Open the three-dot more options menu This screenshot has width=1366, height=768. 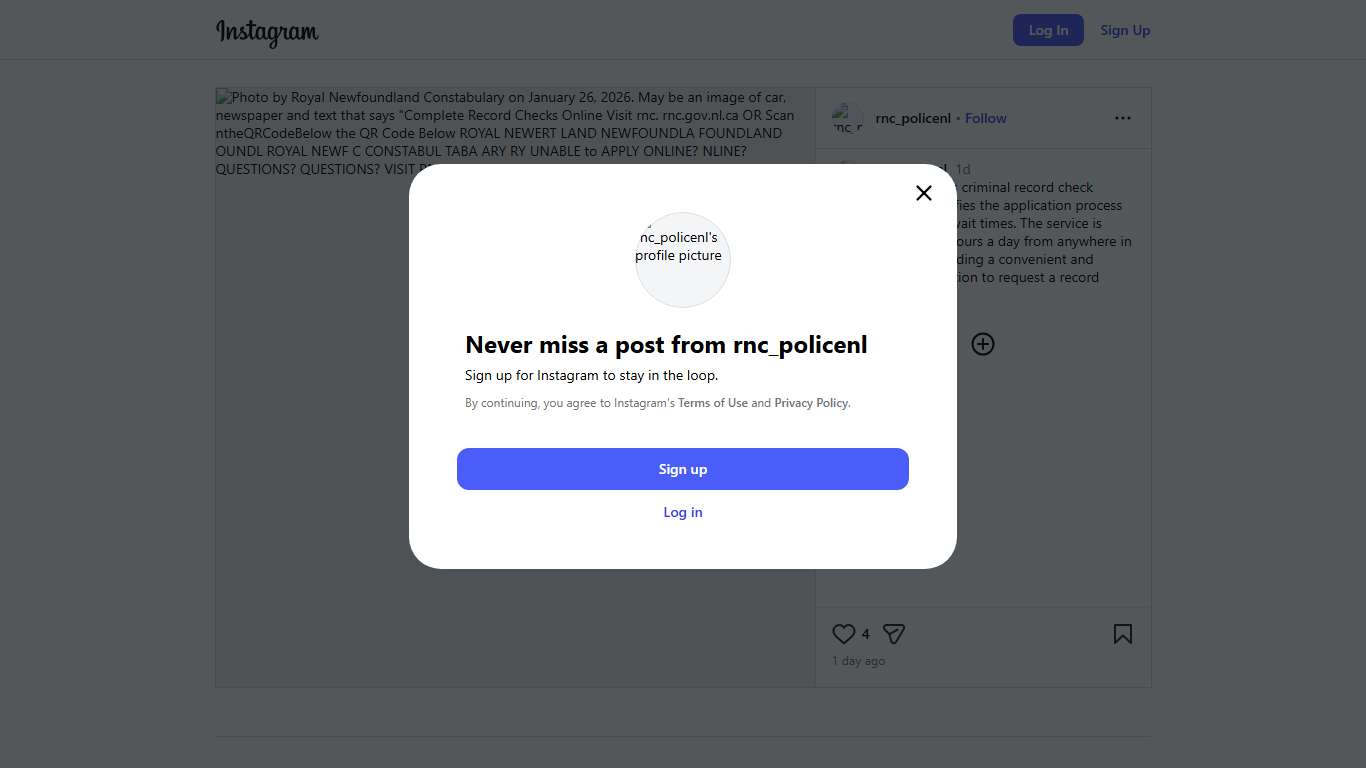click(x=1123, y=118)
